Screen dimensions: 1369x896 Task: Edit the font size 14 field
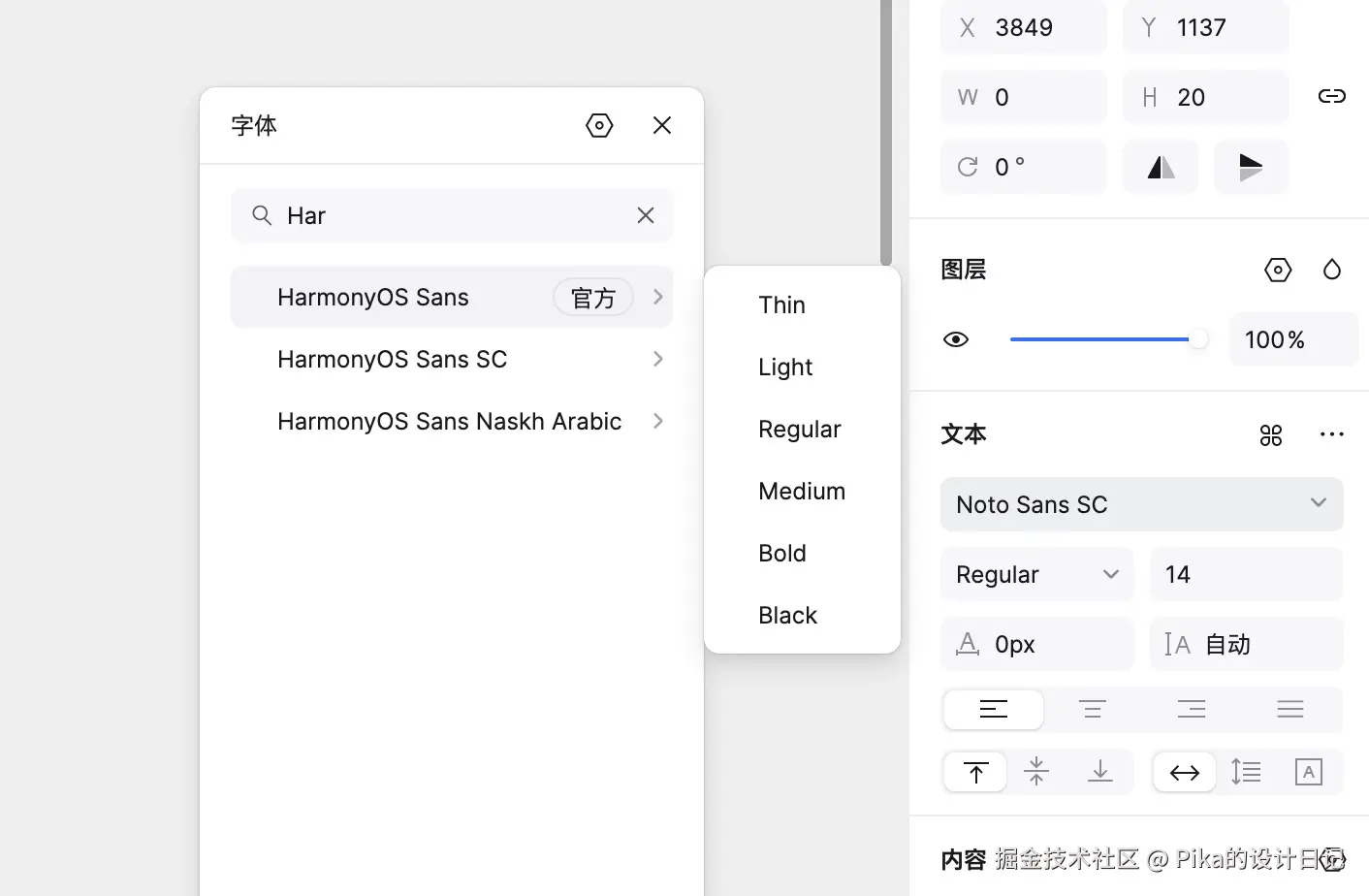coord(1247,574)
